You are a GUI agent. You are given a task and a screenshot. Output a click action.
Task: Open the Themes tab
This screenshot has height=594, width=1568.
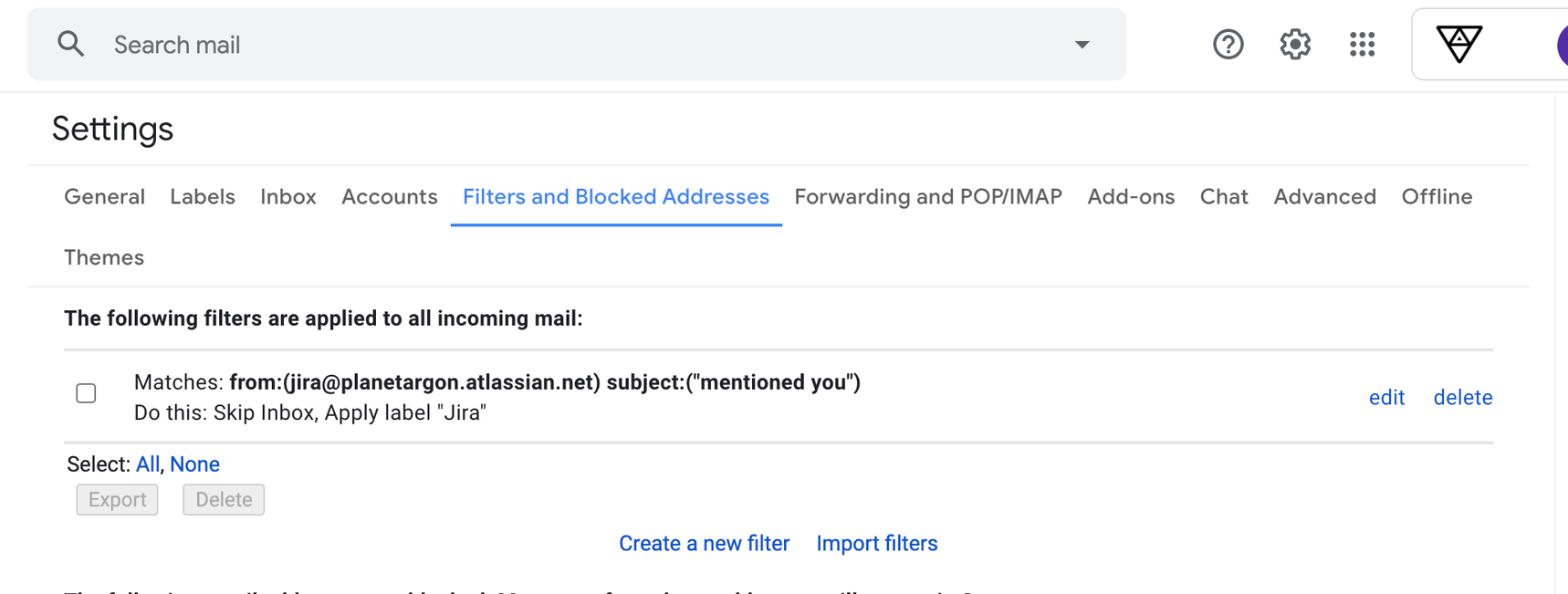pyautogui.click(x=104, y=257)
